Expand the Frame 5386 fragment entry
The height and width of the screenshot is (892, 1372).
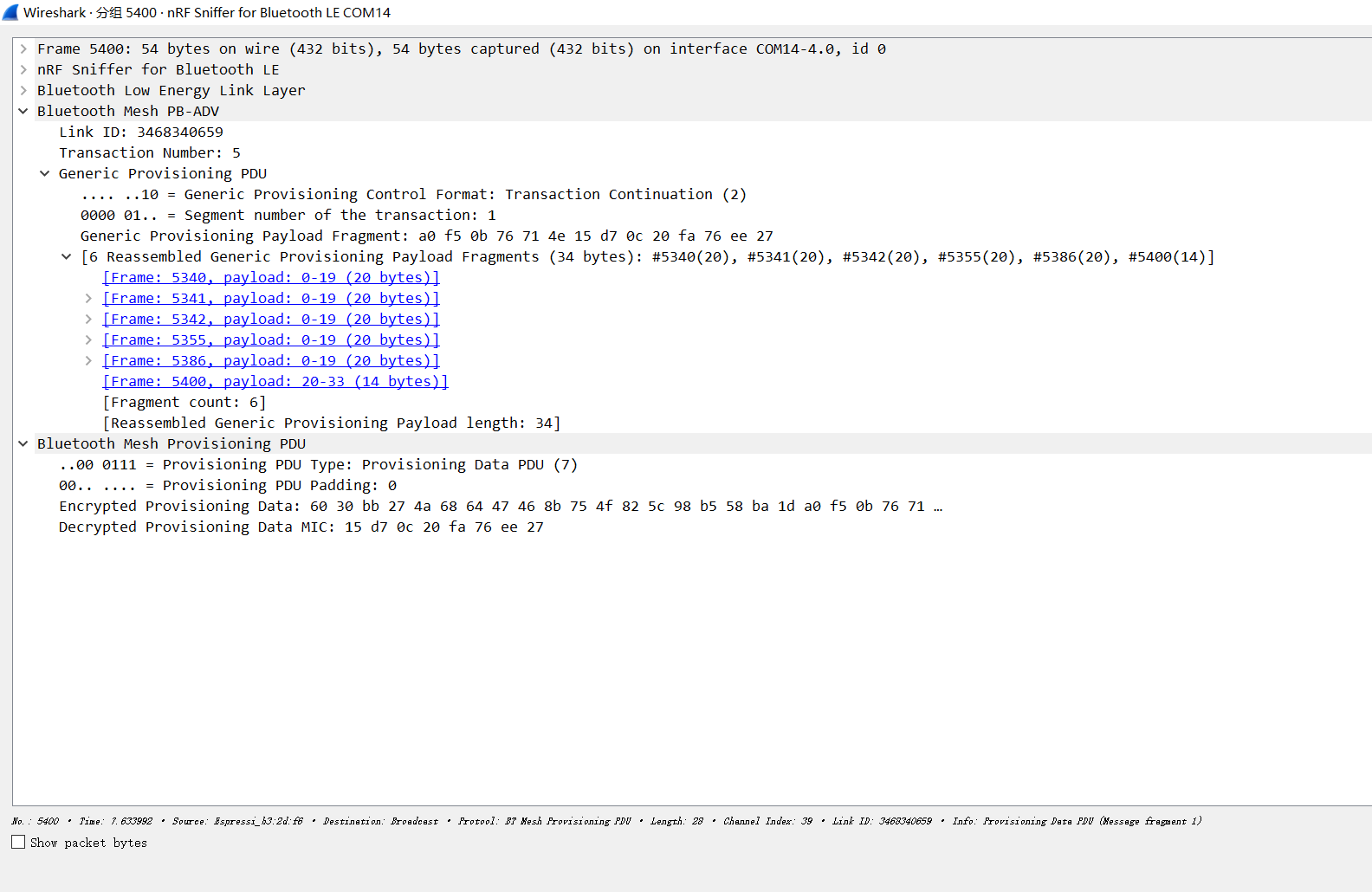[x=88, y=361]
